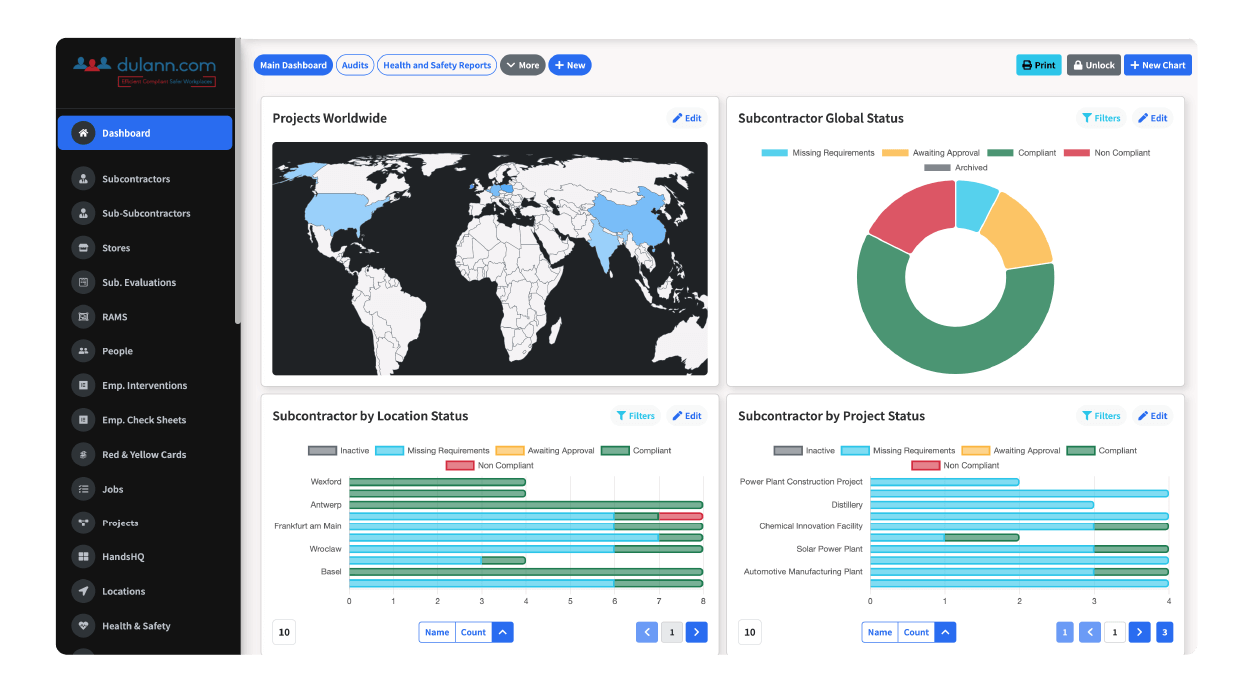Open RAMS from the sidebar

114,317
